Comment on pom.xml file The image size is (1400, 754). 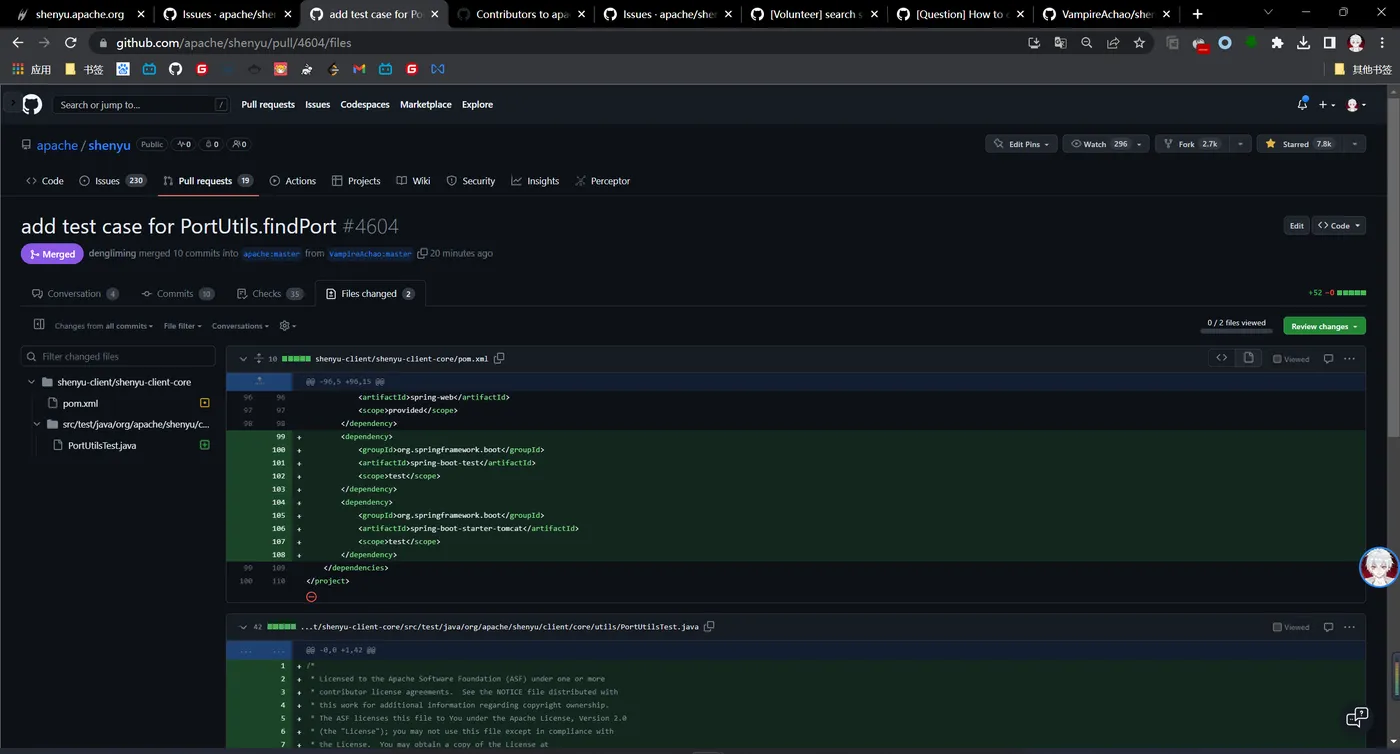pyautogui.click(x=1328, y=358)
